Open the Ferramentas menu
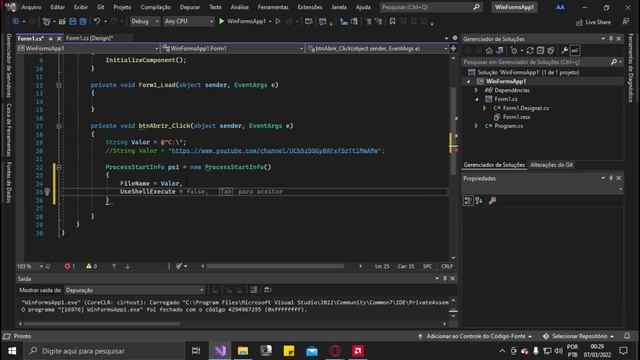 (273, 7)
